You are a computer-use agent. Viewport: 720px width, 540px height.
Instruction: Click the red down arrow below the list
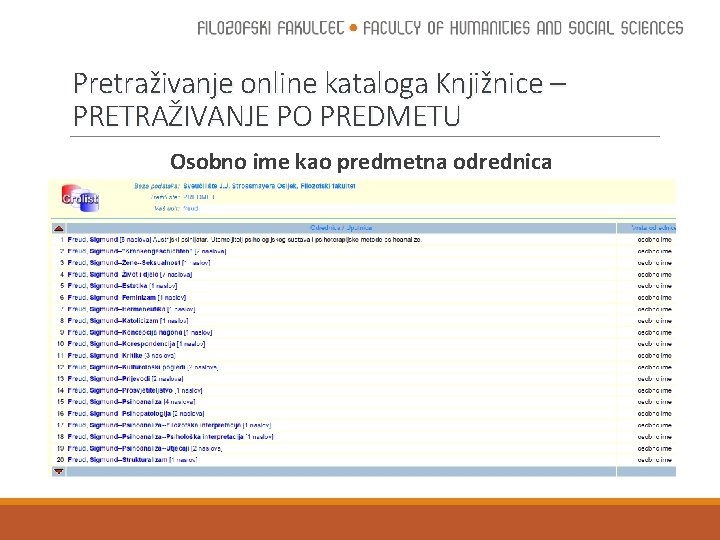(58, 472)
